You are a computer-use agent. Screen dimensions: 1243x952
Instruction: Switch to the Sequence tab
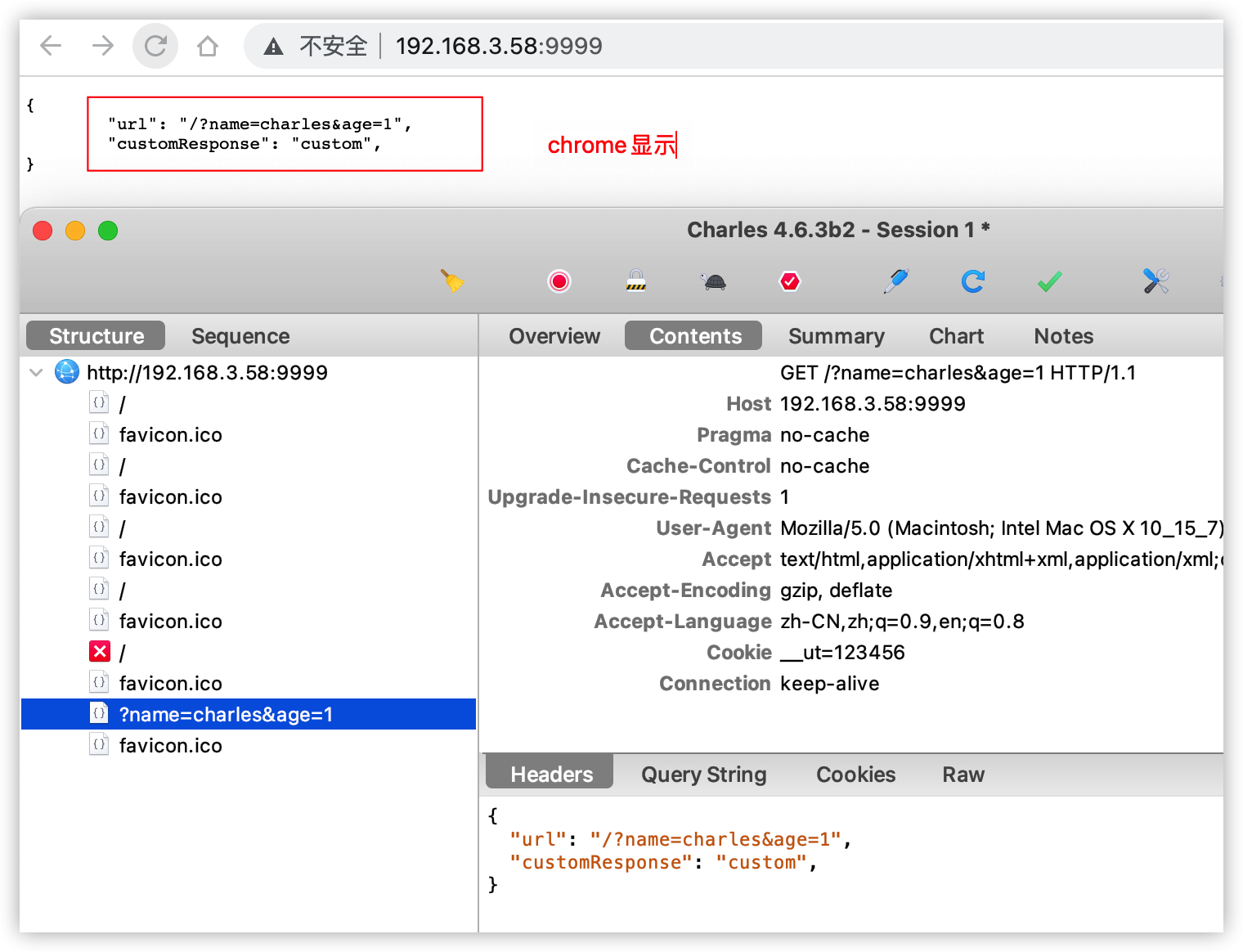coord(240,335)
